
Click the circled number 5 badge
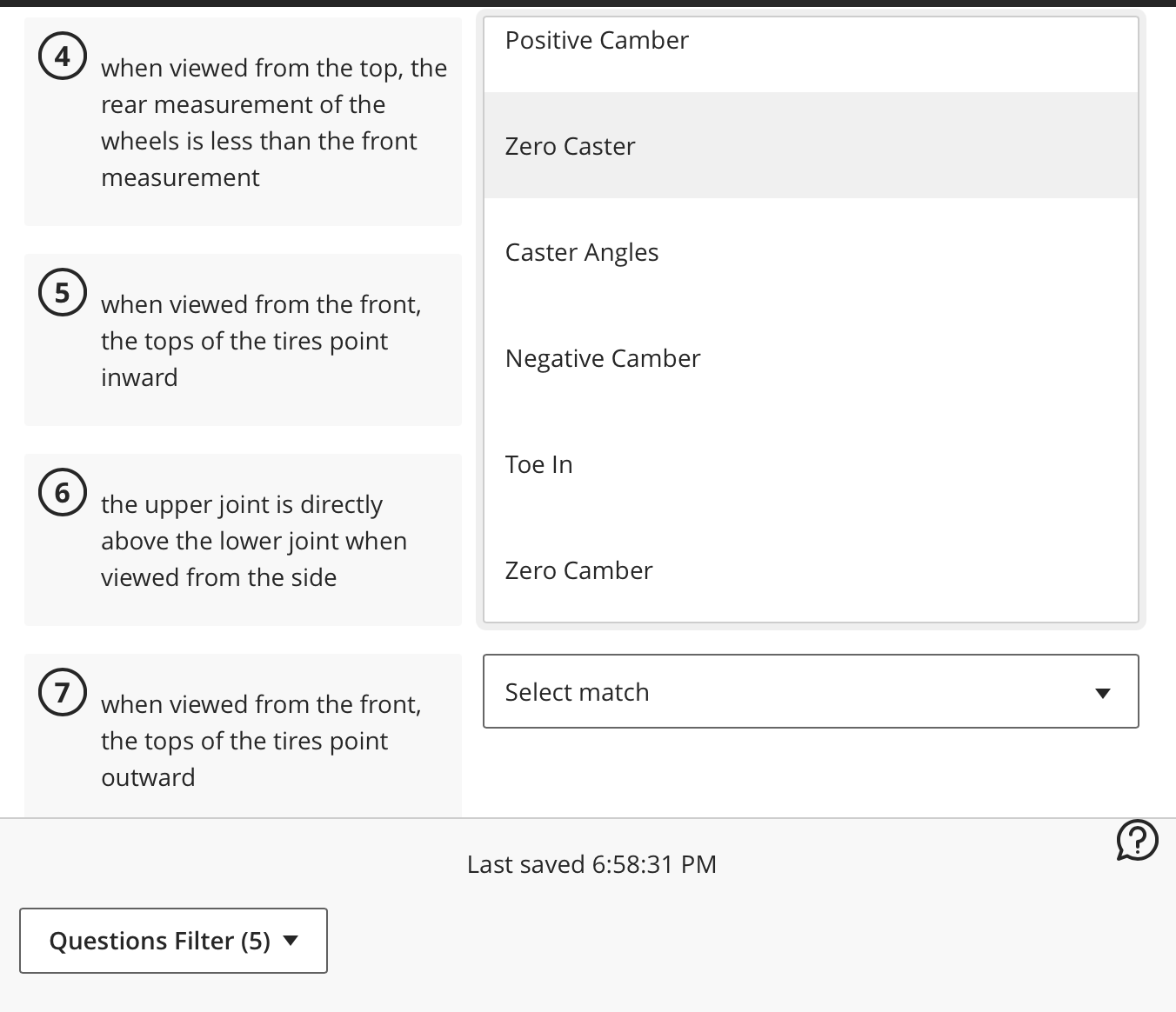click(x=62, y=293)
